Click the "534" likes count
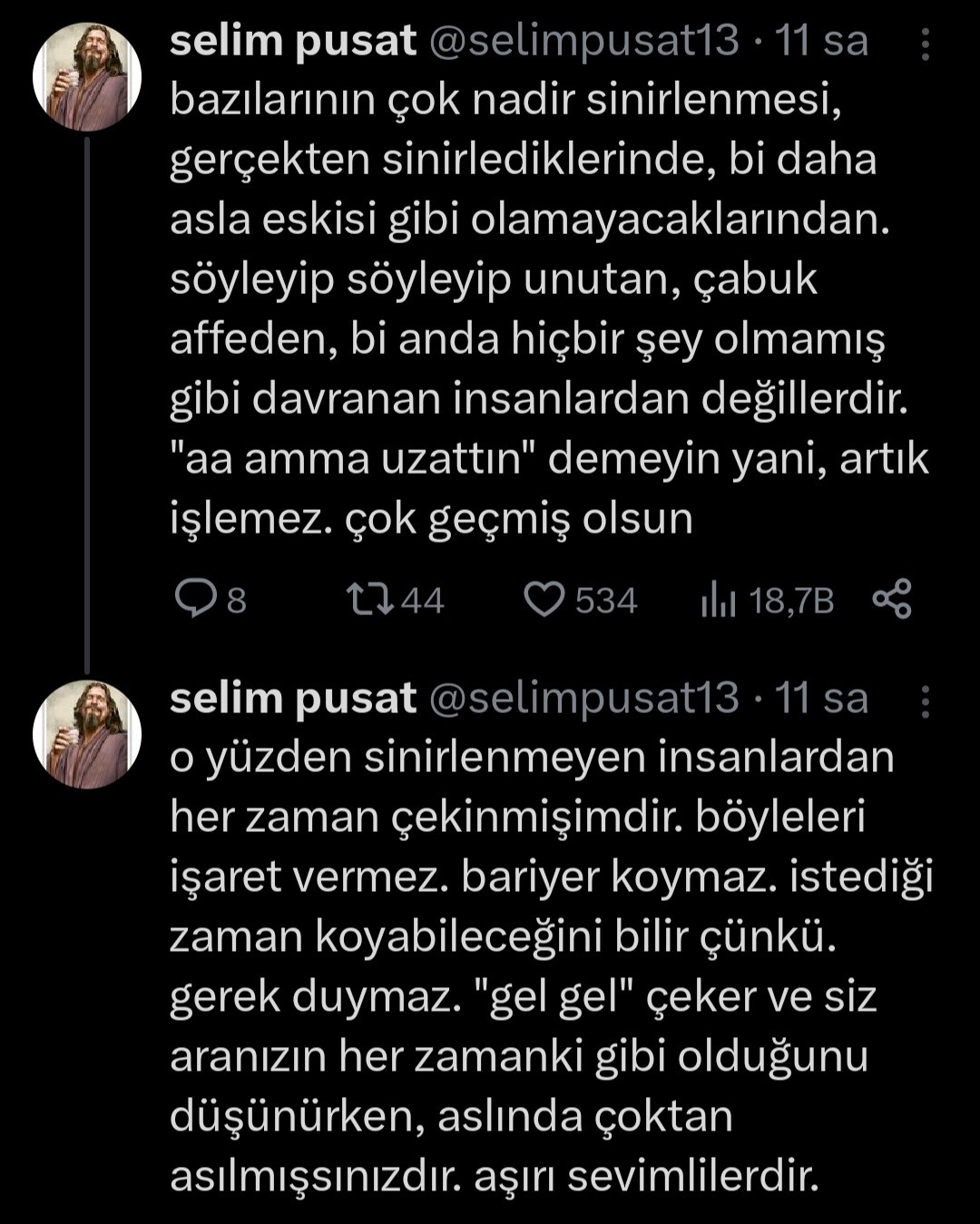The height and width of the screenshot is (1224, 980). coord(606,601)
